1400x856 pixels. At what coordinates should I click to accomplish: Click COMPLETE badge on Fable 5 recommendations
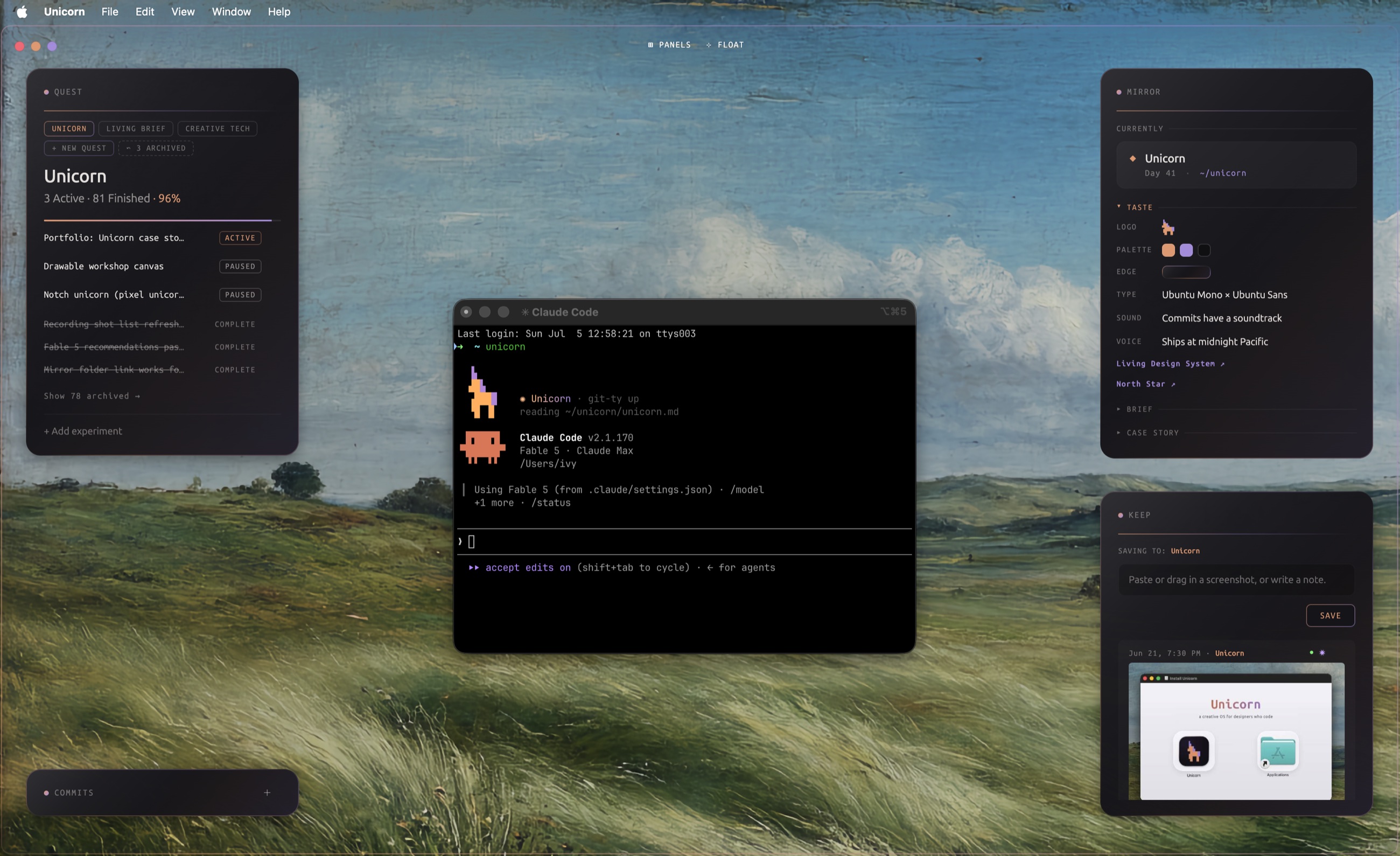click(x=235, y=347)
